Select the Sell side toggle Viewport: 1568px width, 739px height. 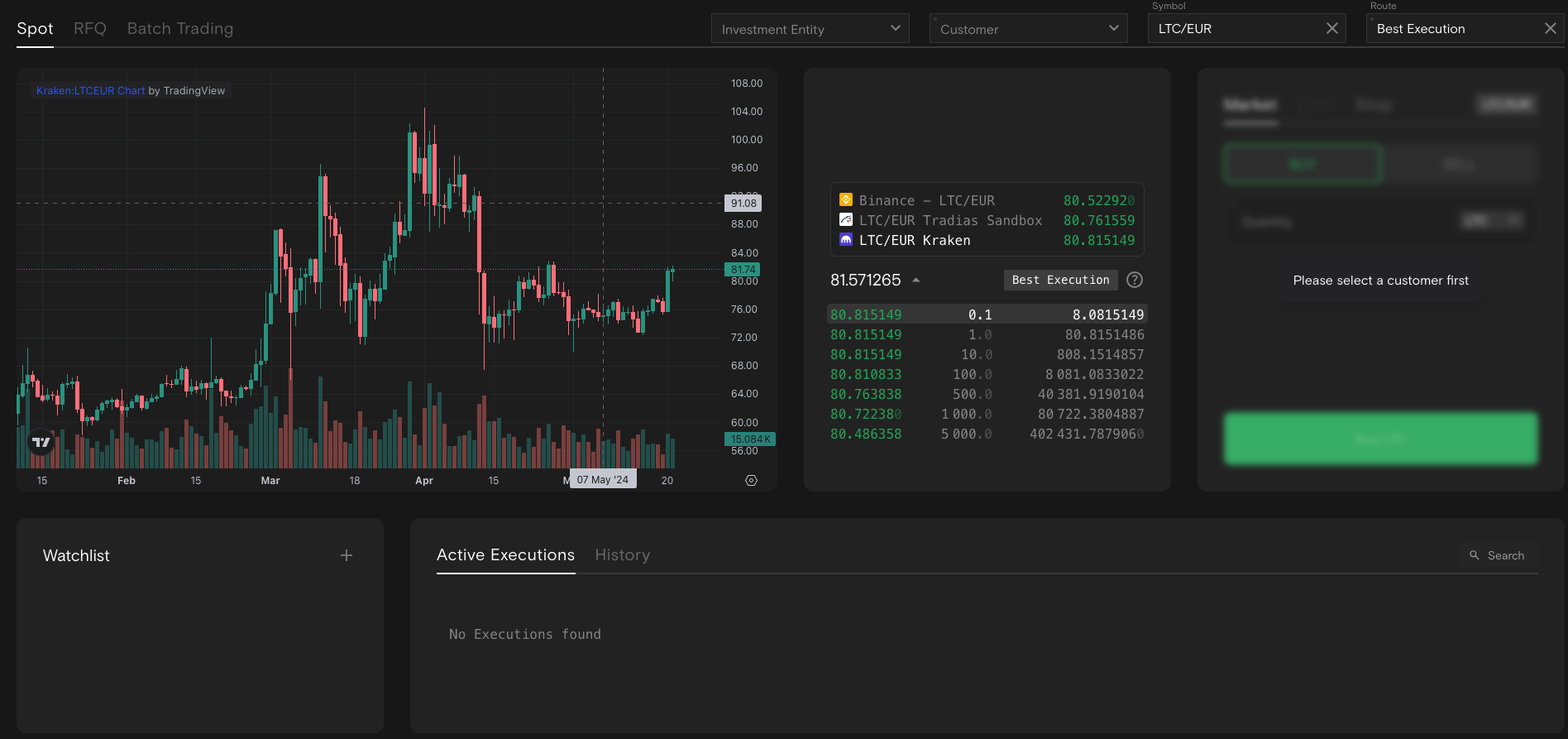click(x=1460, y=164)
